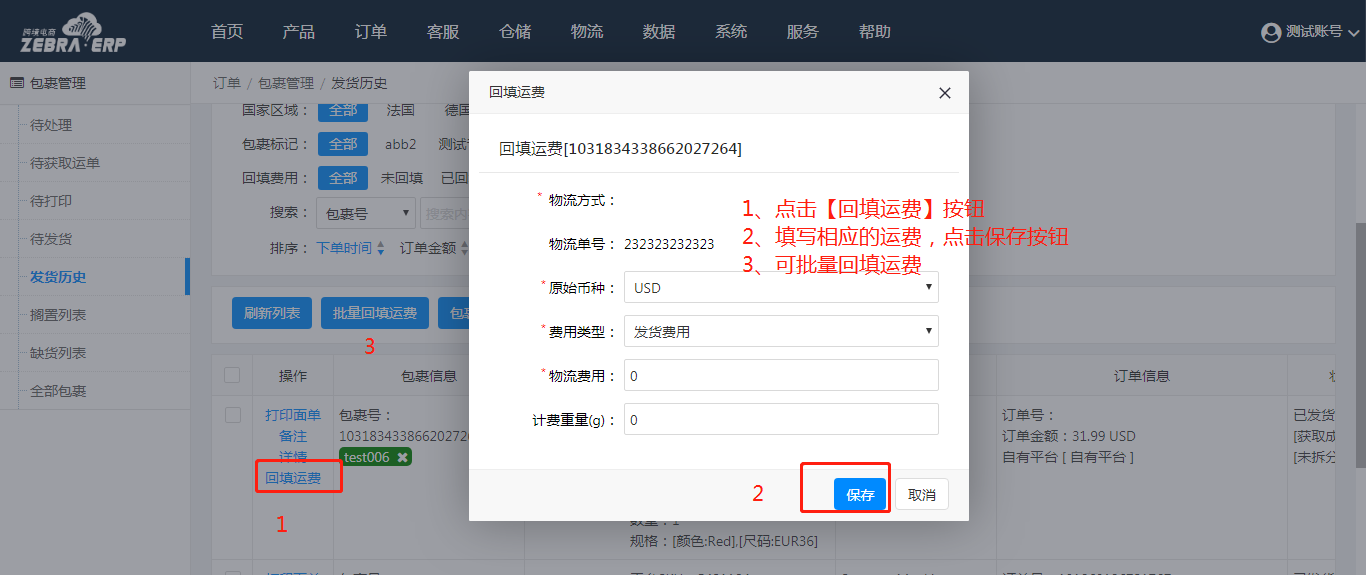The height and width of the screenshot is (575, 1366).
Task: Click sort arrows next to 下单时间
Action: (x=380, y=248)
